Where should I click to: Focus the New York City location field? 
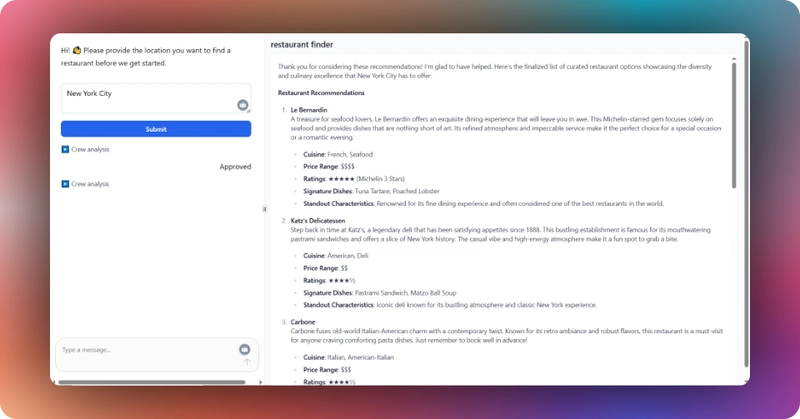click(156, 98)
